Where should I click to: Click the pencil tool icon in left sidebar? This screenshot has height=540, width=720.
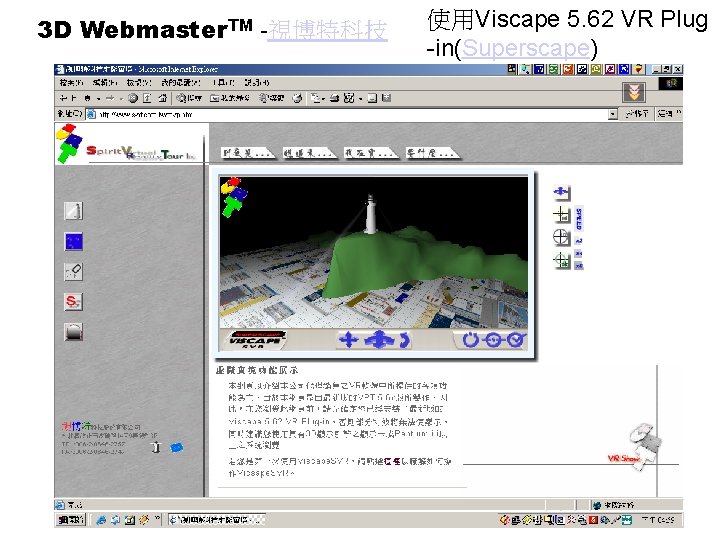click(73, 271)
